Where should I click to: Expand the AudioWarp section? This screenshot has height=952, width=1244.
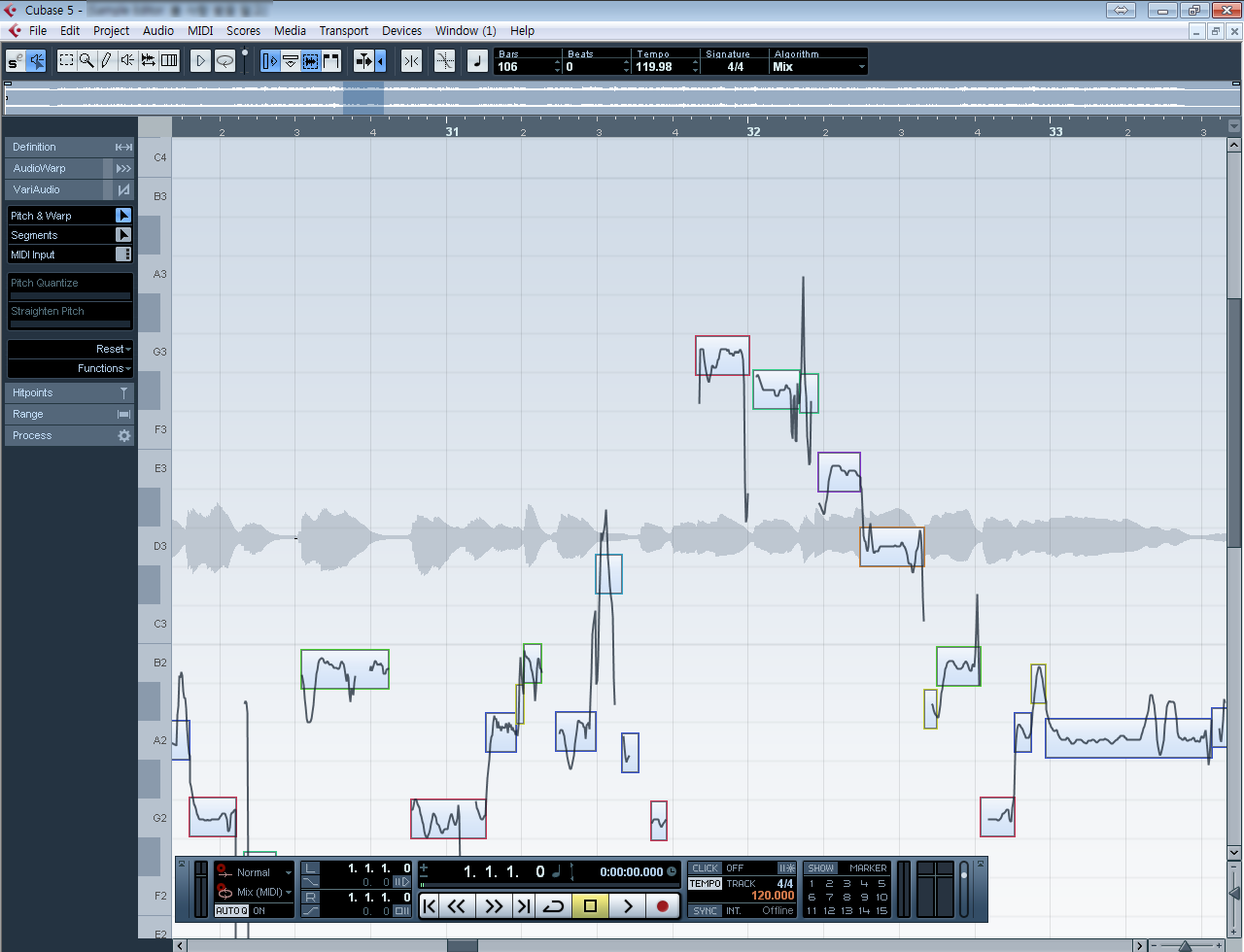point(70,168)
